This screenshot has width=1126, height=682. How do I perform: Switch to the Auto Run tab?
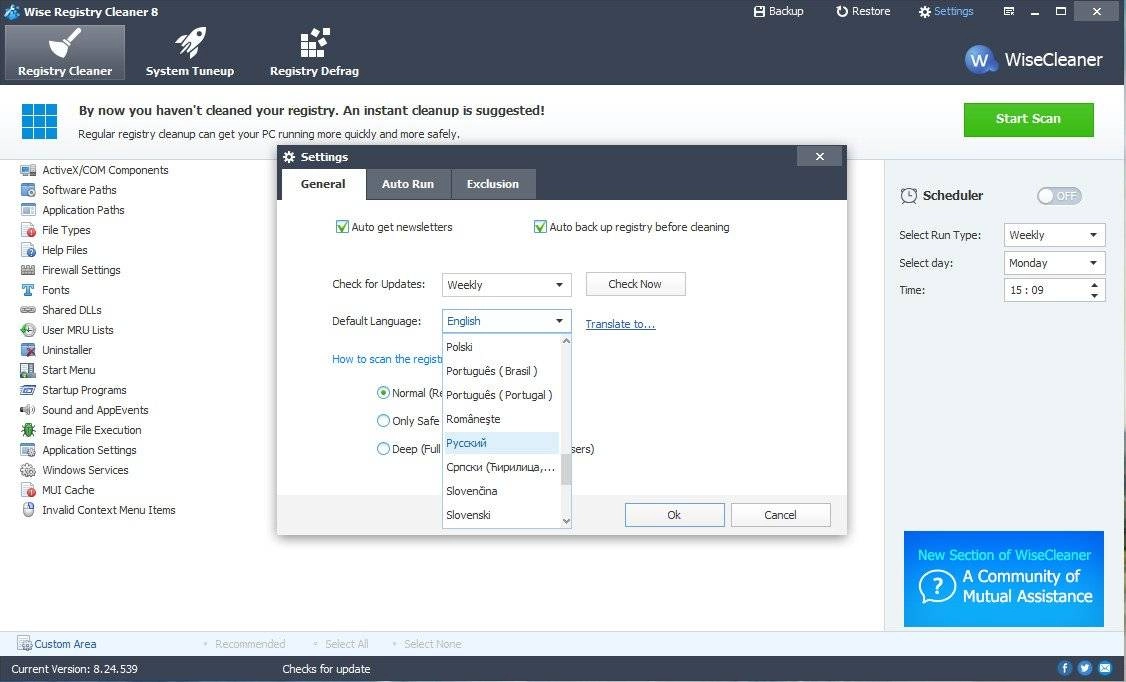point(408,184)
